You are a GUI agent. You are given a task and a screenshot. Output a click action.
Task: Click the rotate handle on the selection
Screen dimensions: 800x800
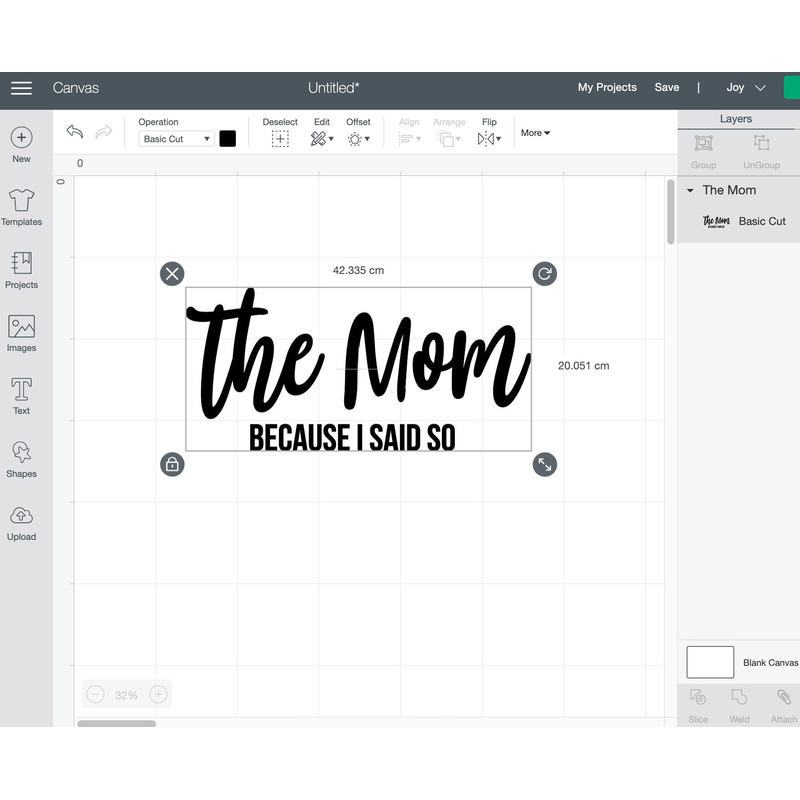pyautogui.click(x=544, y=274)
